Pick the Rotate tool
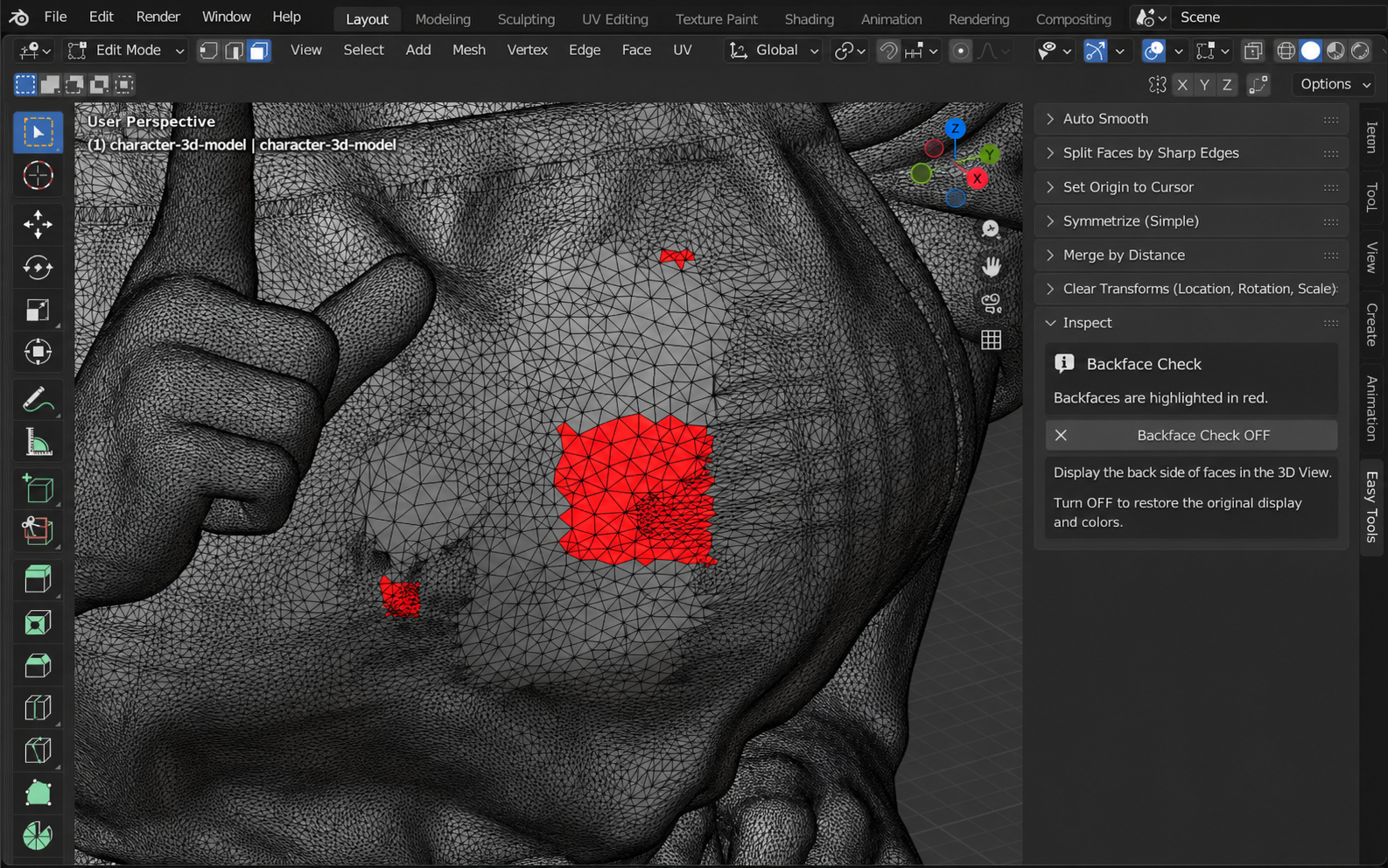The width and height of the screenshot is (1388, 868). 38,267
